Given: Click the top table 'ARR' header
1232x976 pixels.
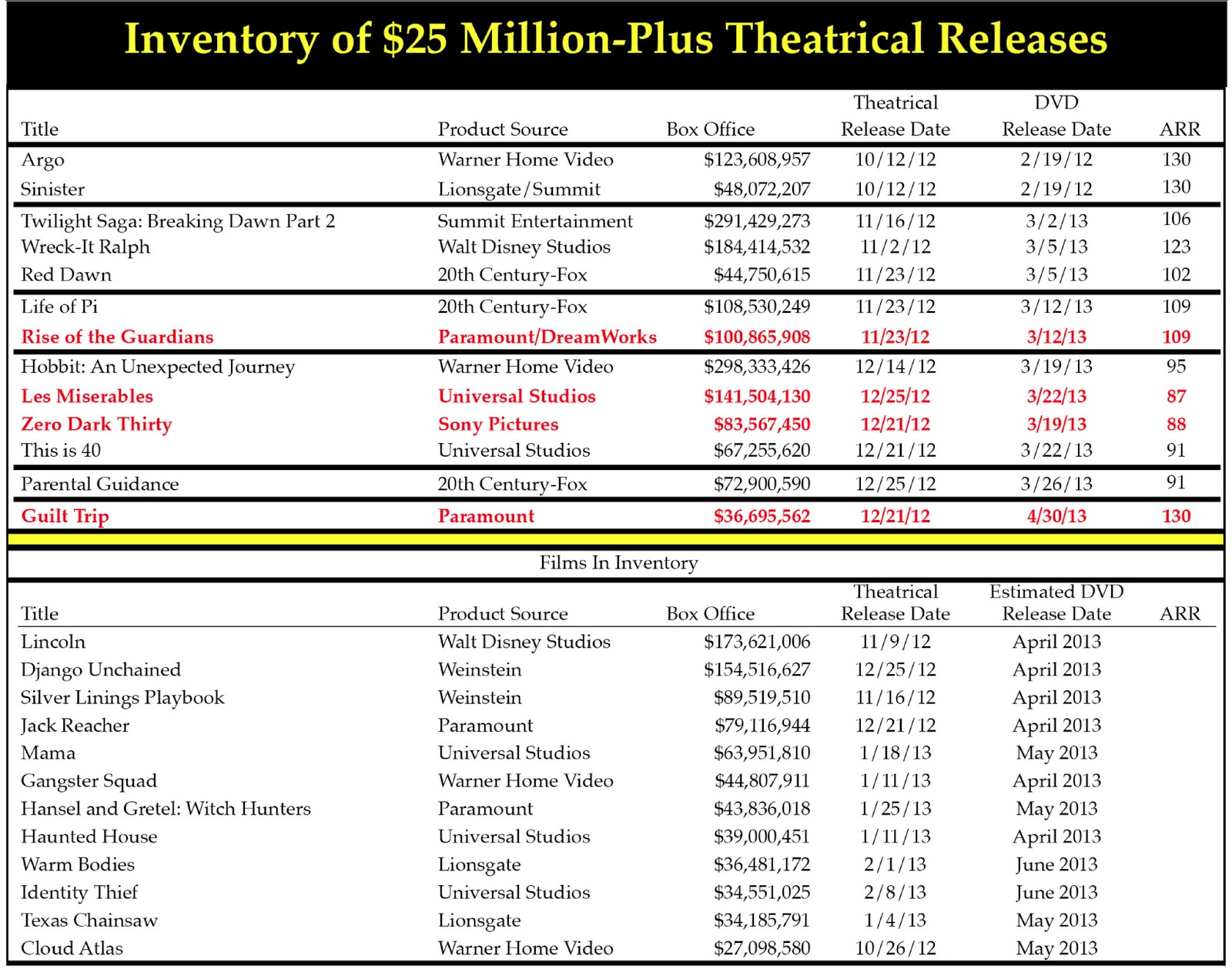Looking at the screenshot, I should [x=1180, y=129].
